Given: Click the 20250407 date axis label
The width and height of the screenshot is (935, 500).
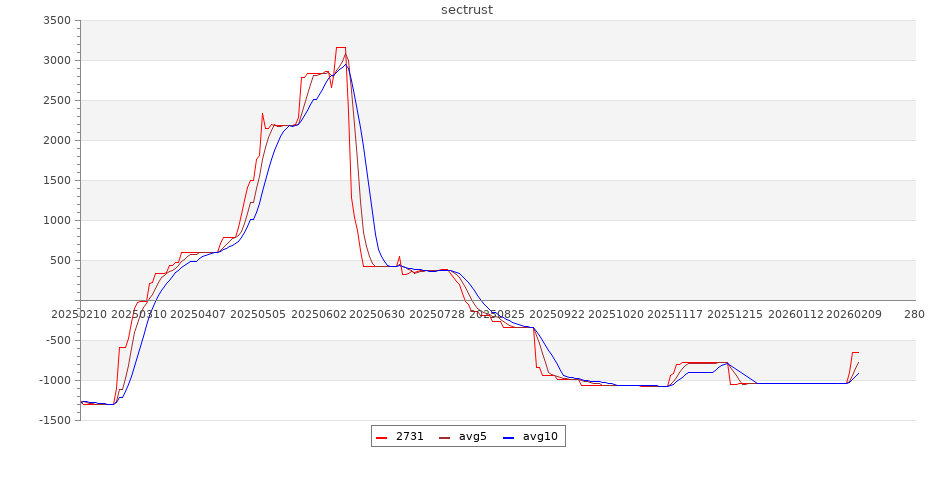Looking at the screenshot, I should (x=198, y=314).
